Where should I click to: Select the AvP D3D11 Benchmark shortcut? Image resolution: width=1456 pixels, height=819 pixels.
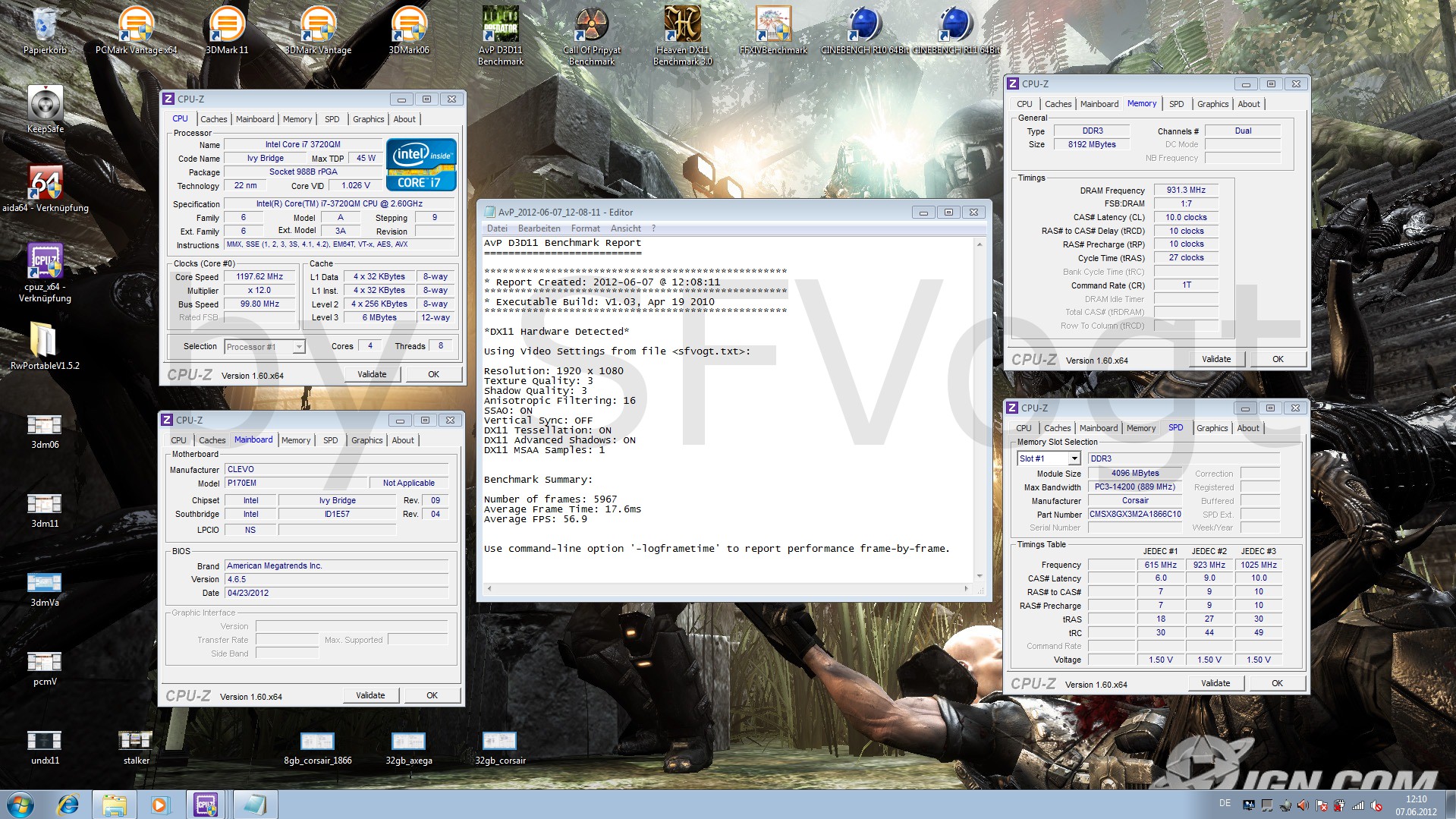point(500,36)
